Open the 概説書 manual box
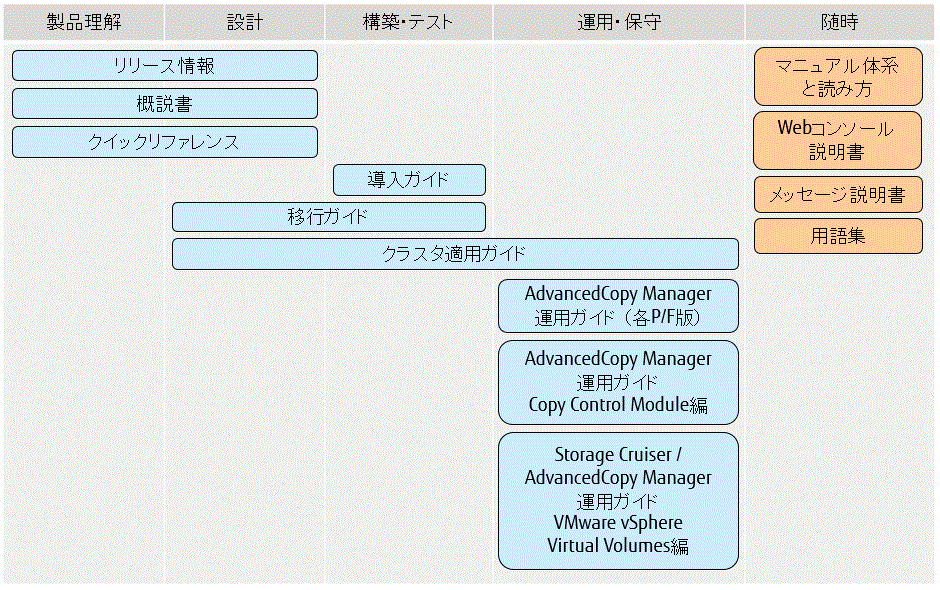Viewport: 940px width, 590px height. pos(165,104)
